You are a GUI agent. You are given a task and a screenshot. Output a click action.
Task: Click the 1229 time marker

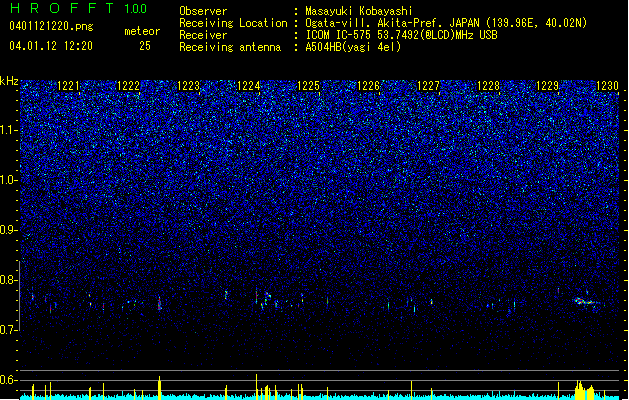pos(548,86)
